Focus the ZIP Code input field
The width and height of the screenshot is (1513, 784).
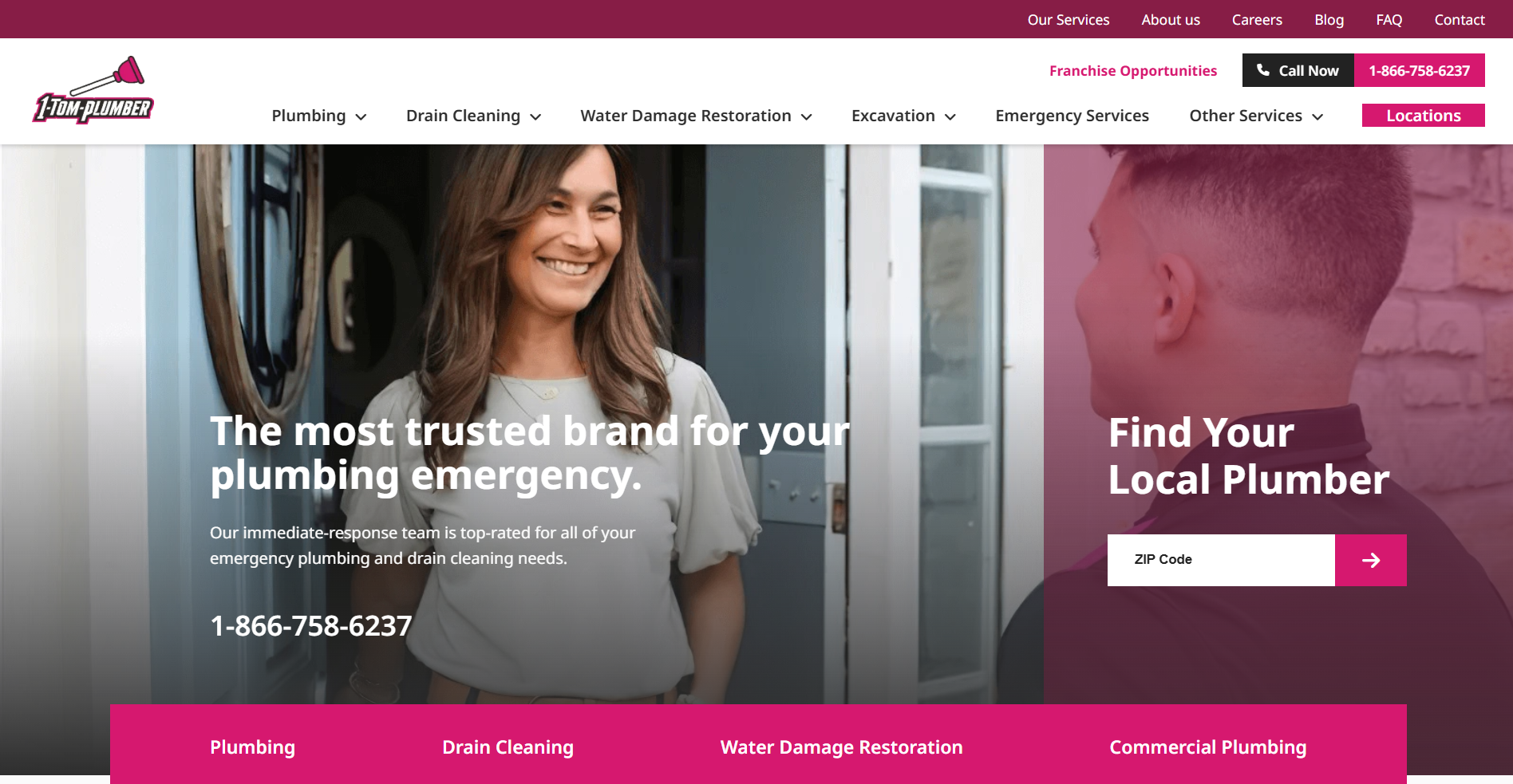click(x=1221, y=560)
